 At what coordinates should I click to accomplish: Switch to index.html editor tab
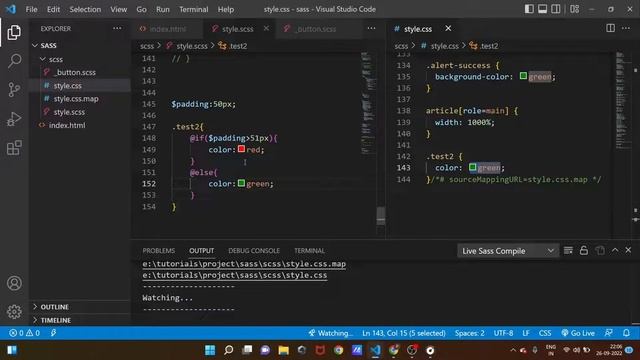coord(167,29)
